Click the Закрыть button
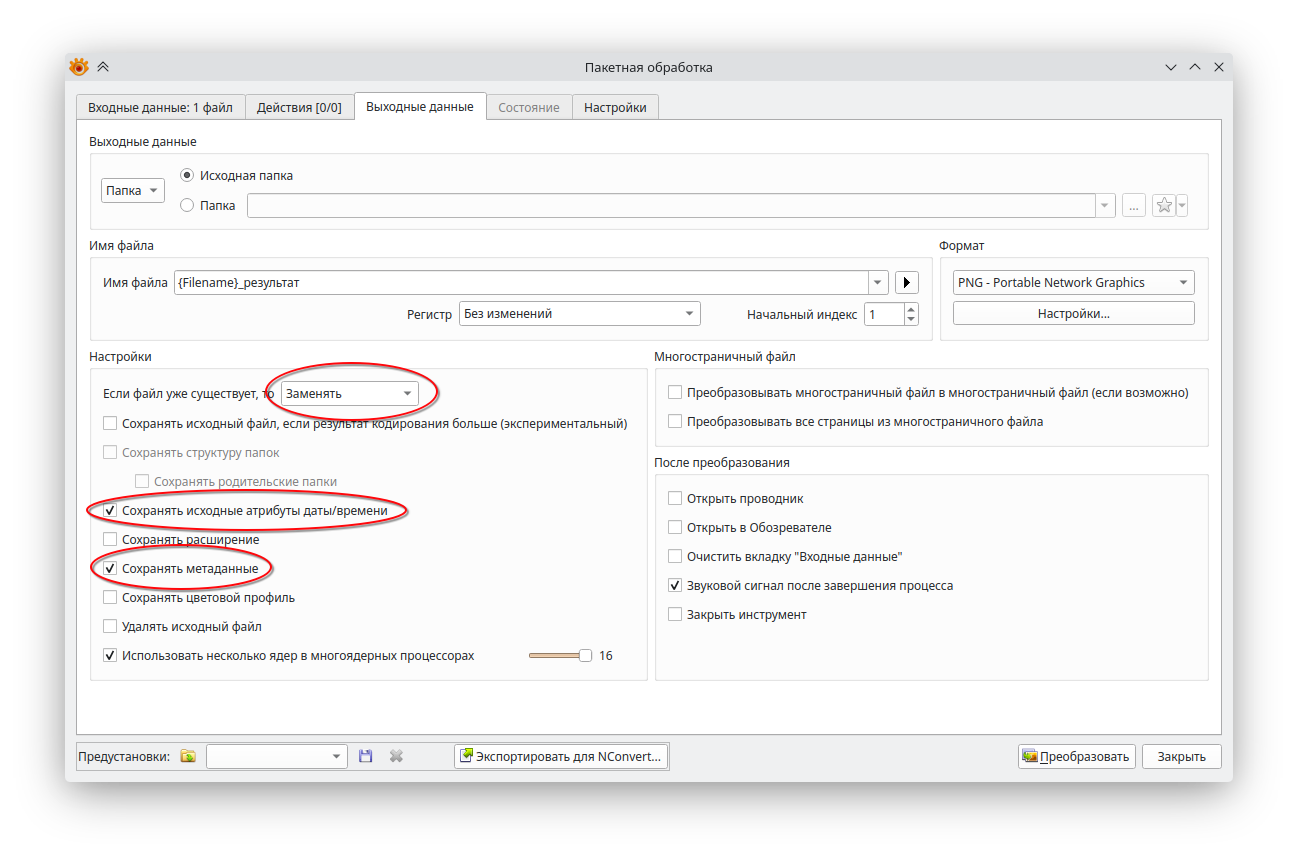Screen dimensions: 1298x859 tap(1182, 757)
